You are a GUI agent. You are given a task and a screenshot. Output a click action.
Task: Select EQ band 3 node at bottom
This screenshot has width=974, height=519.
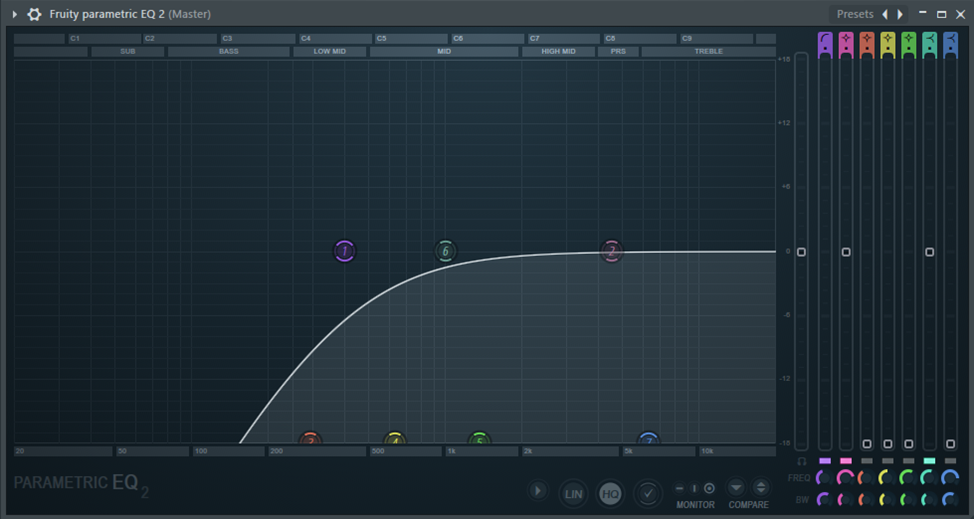click(310, 438)
